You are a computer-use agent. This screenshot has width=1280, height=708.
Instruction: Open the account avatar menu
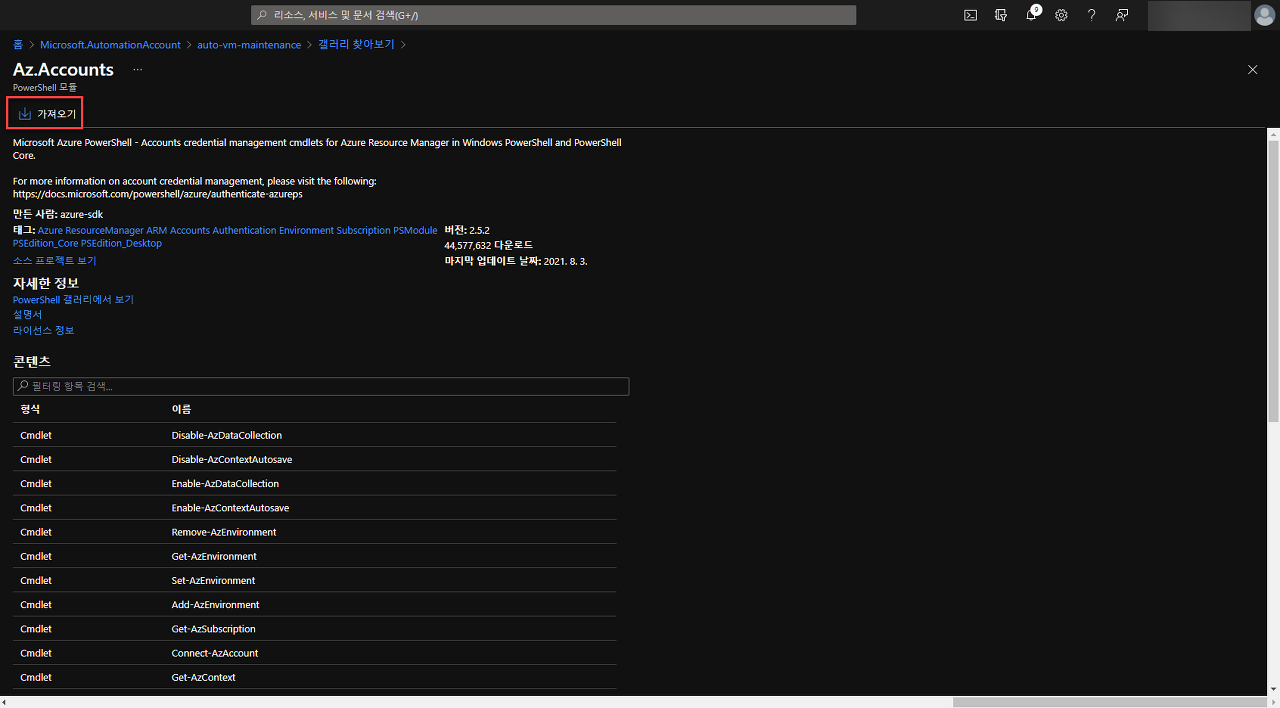point(1265,15)
